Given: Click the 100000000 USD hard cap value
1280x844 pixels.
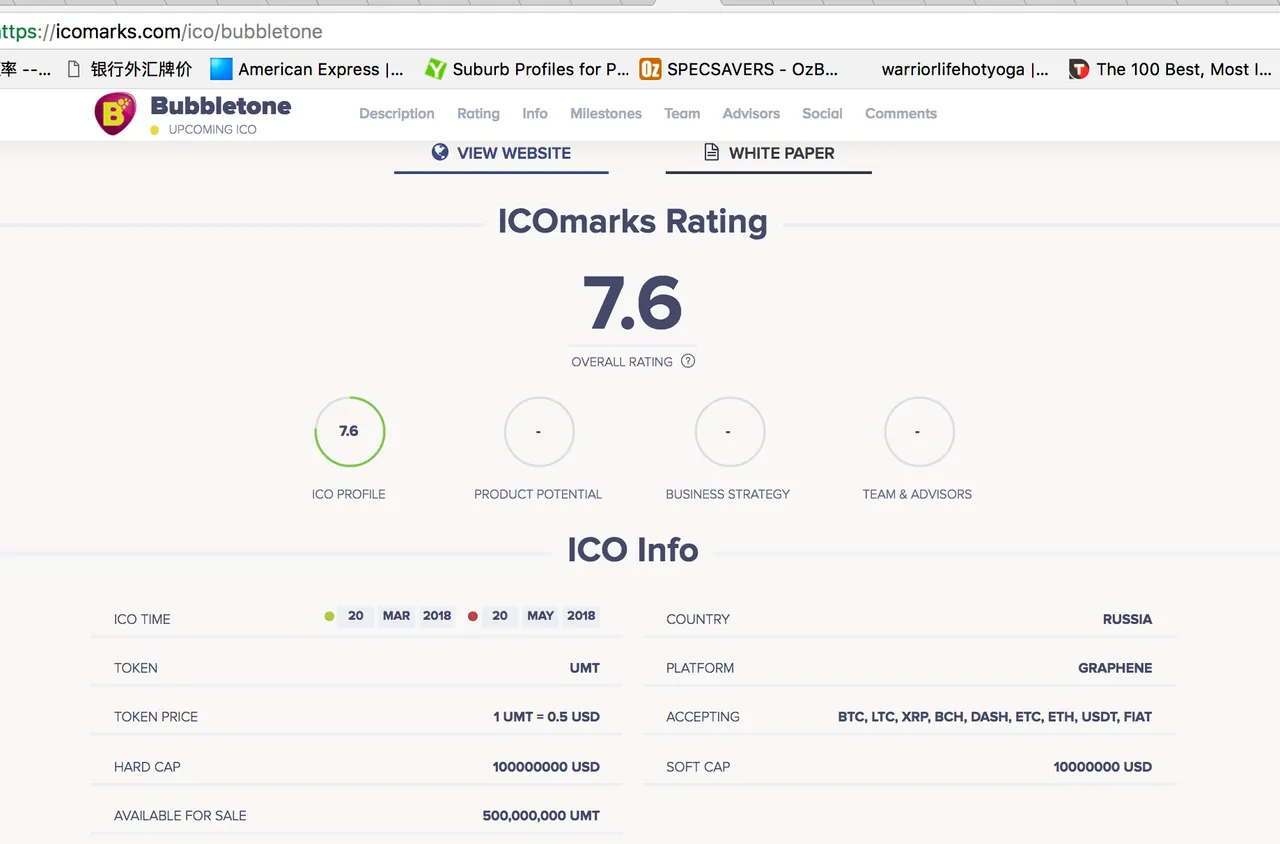Looking at the screenshot, I should pos(546,767).
